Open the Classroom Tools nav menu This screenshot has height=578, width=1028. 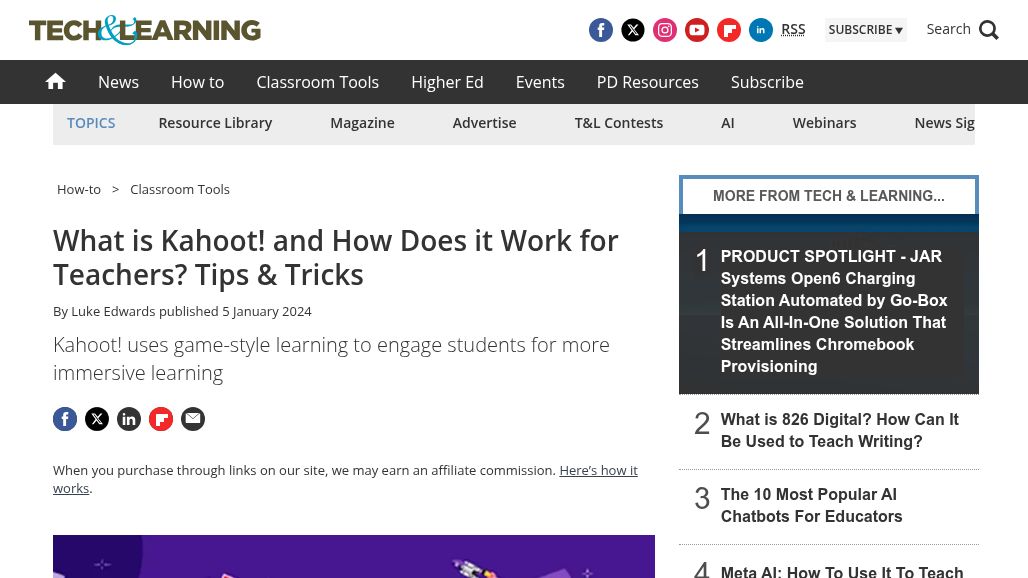click(317, 82)
